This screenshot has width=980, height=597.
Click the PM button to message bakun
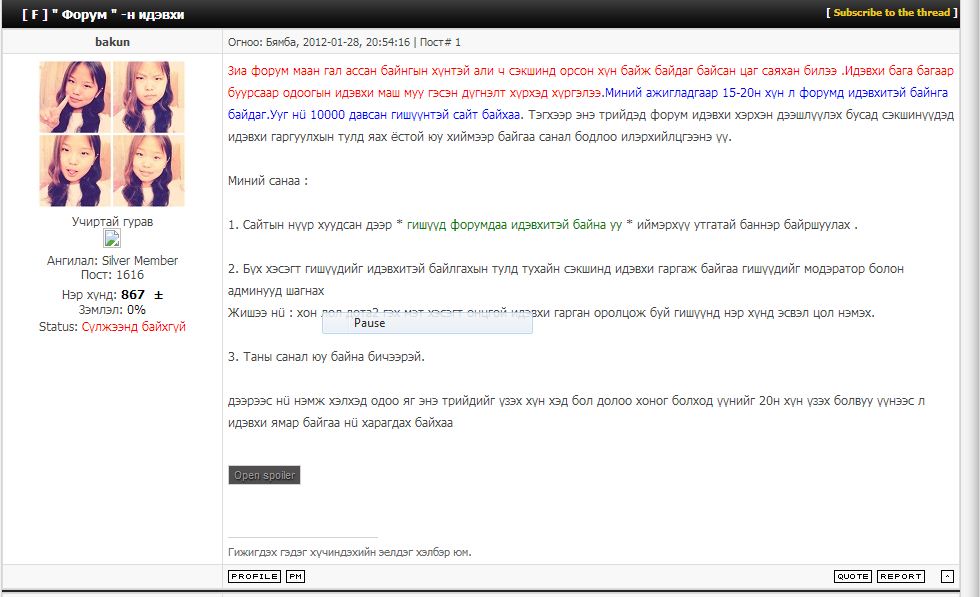pos(296,576)
